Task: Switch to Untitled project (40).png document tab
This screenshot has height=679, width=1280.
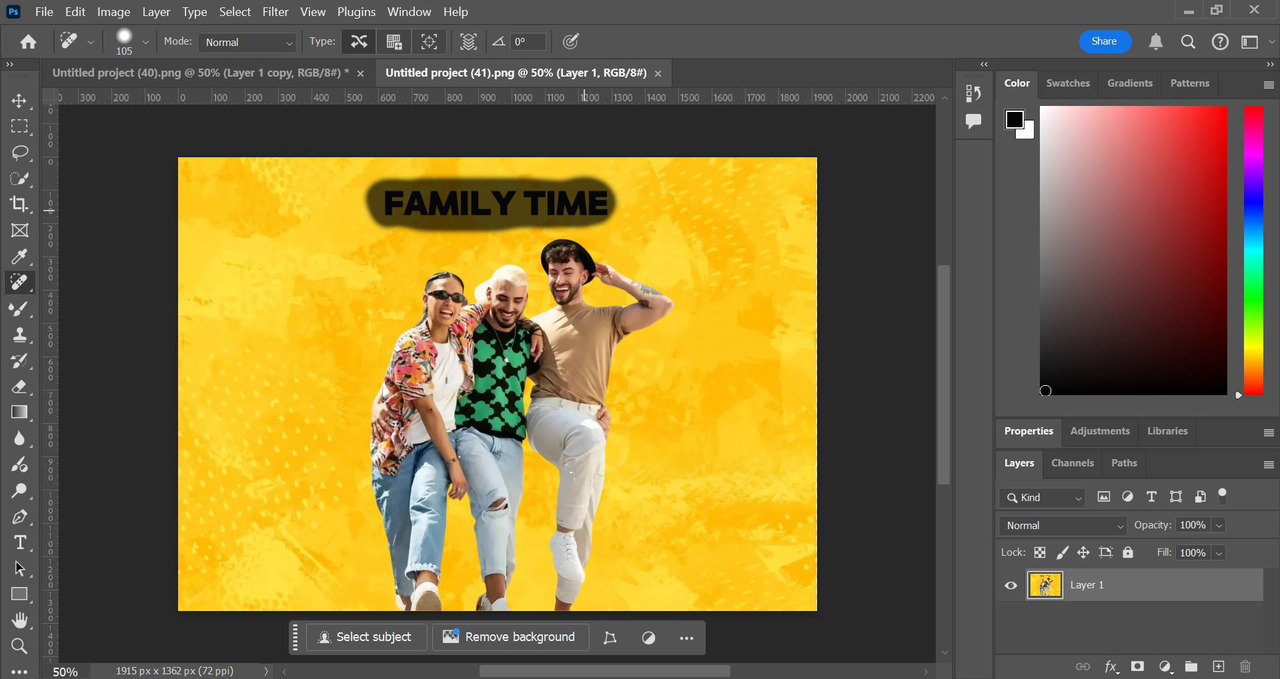Action: (x=200, y=73)
